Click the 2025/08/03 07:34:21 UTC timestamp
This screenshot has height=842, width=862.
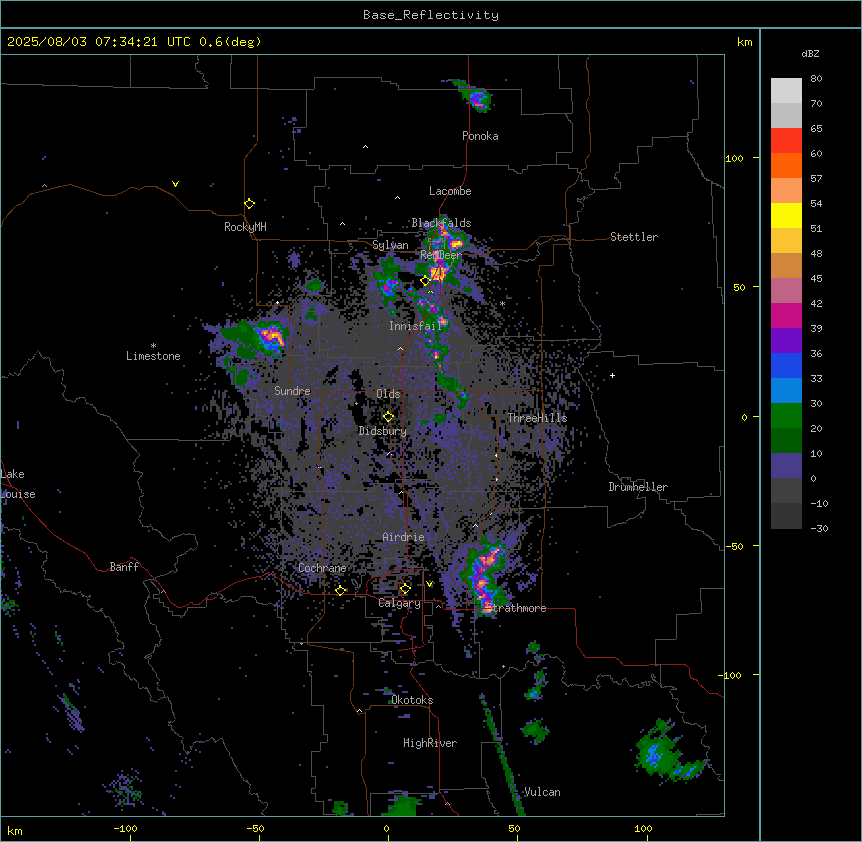[99, 42]
